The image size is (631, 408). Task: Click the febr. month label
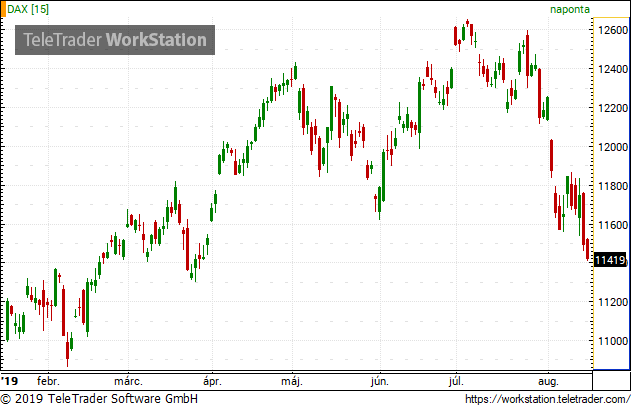pyautogui.click(x=48, y=381)
